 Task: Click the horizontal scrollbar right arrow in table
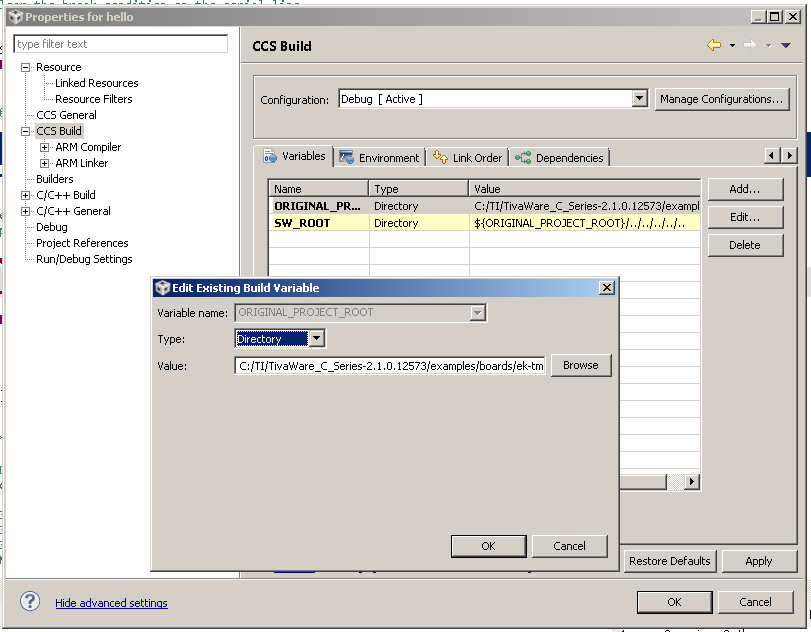692,482
